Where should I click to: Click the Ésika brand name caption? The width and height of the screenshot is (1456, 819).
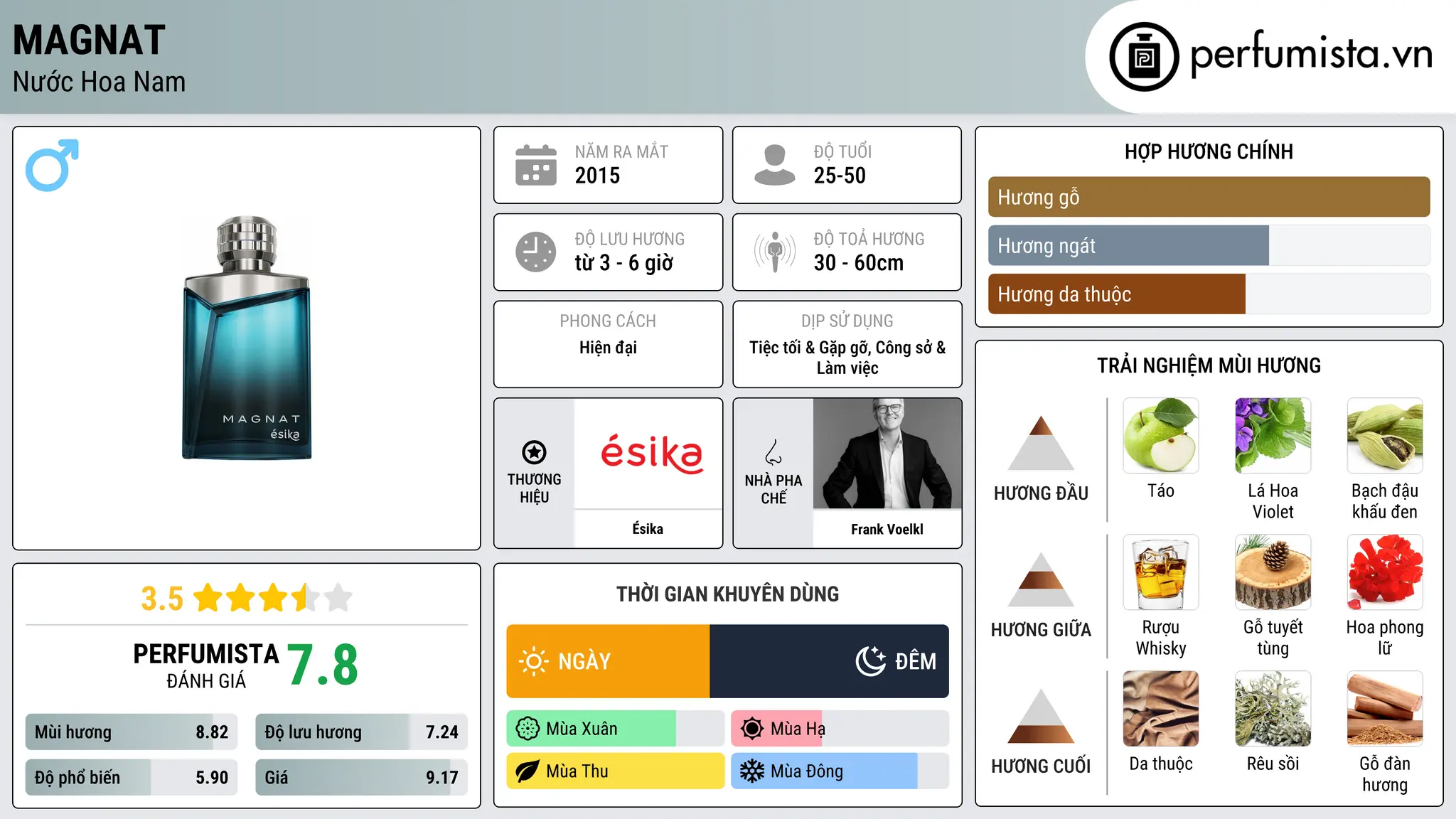[648, 529]
